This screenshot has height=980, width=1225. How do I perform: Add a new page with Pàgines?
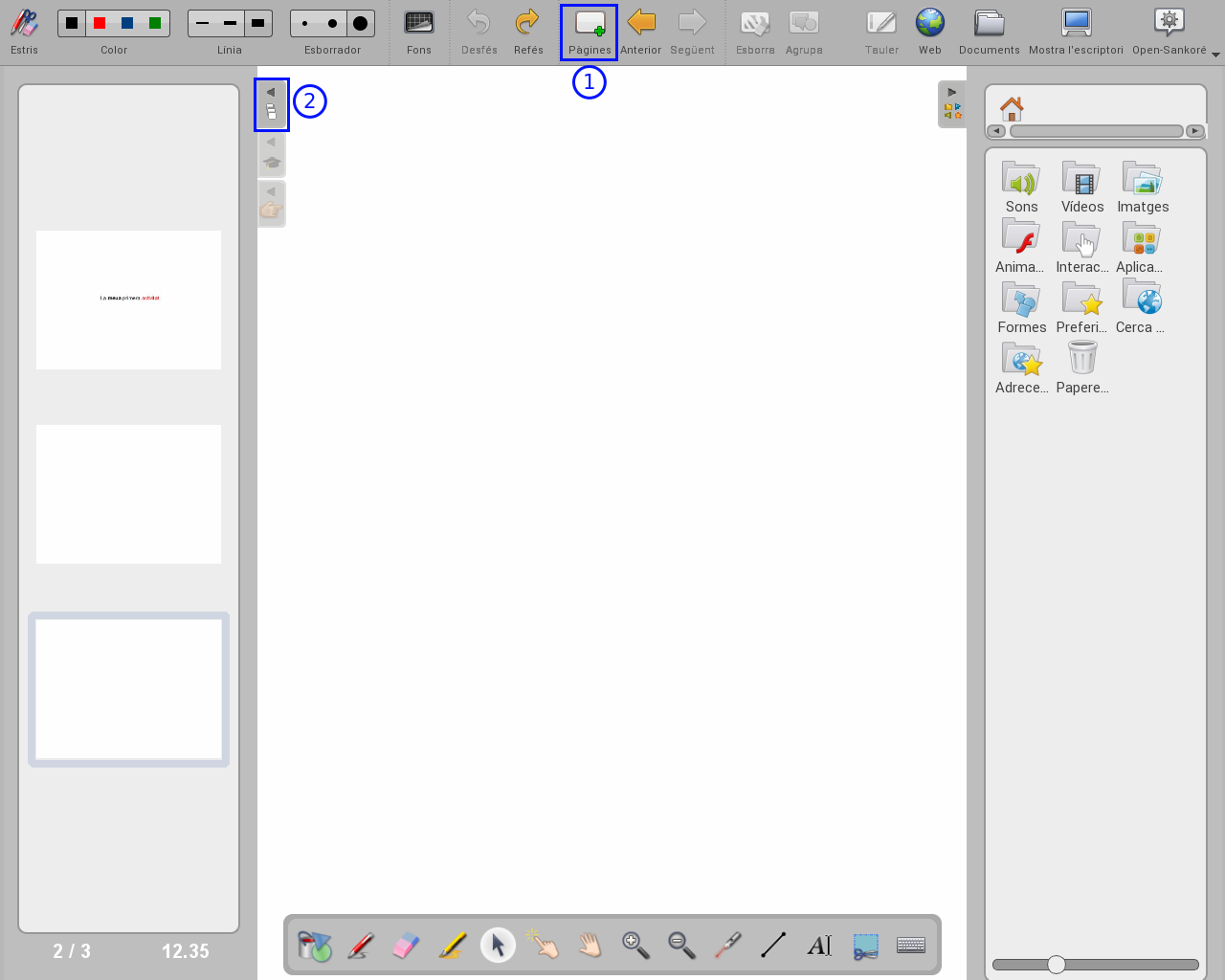pos(590,32)
